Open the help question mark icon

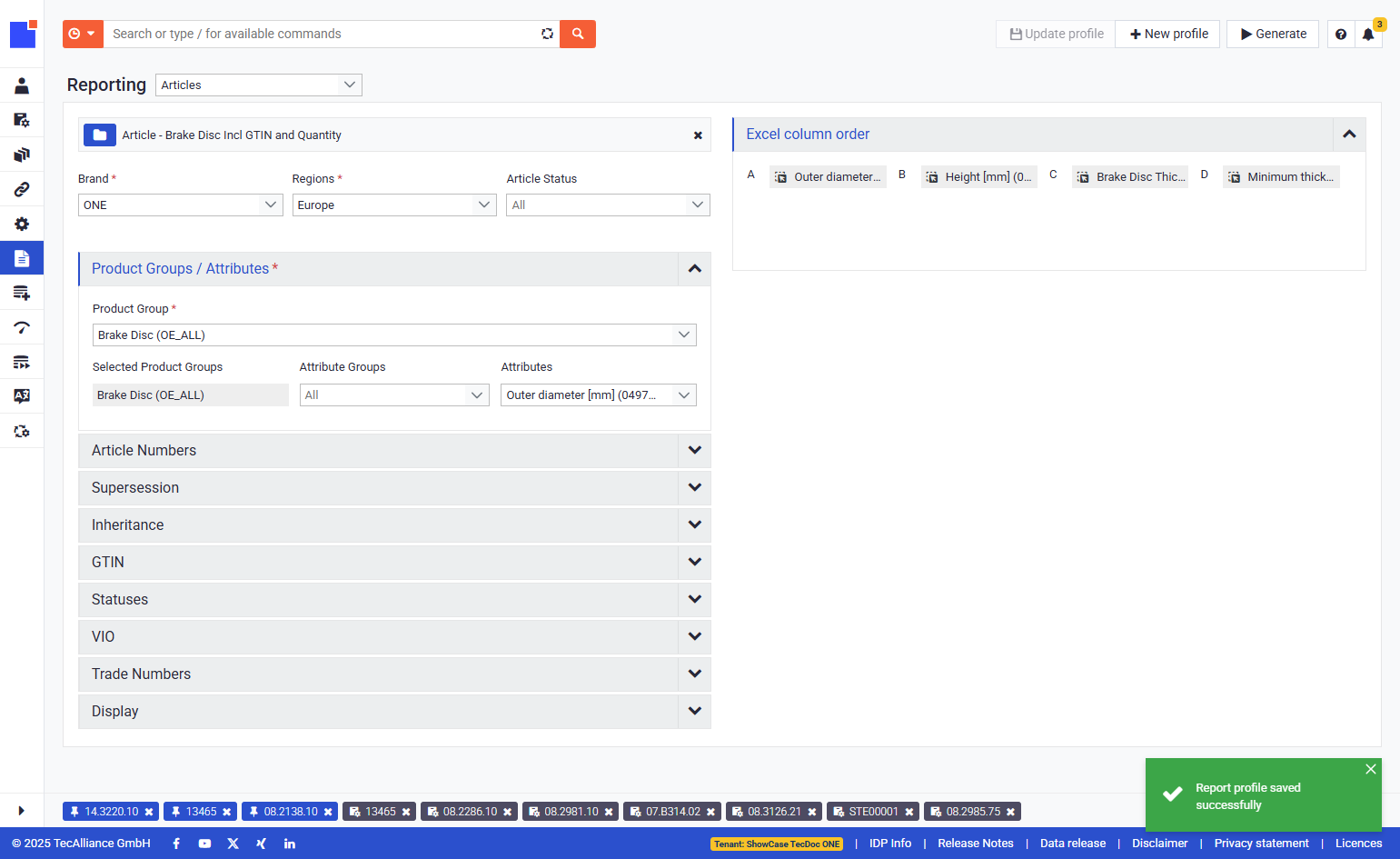[x=1341, y=34]
